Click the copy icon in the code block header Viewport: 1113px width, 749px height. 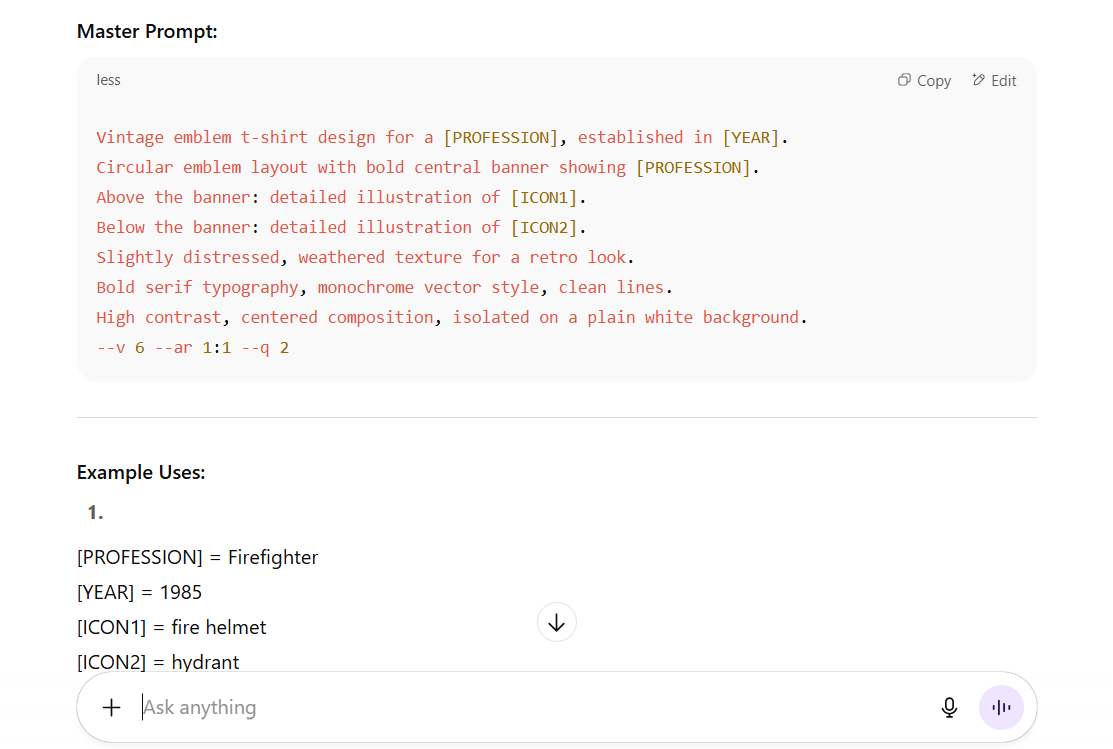904,80
